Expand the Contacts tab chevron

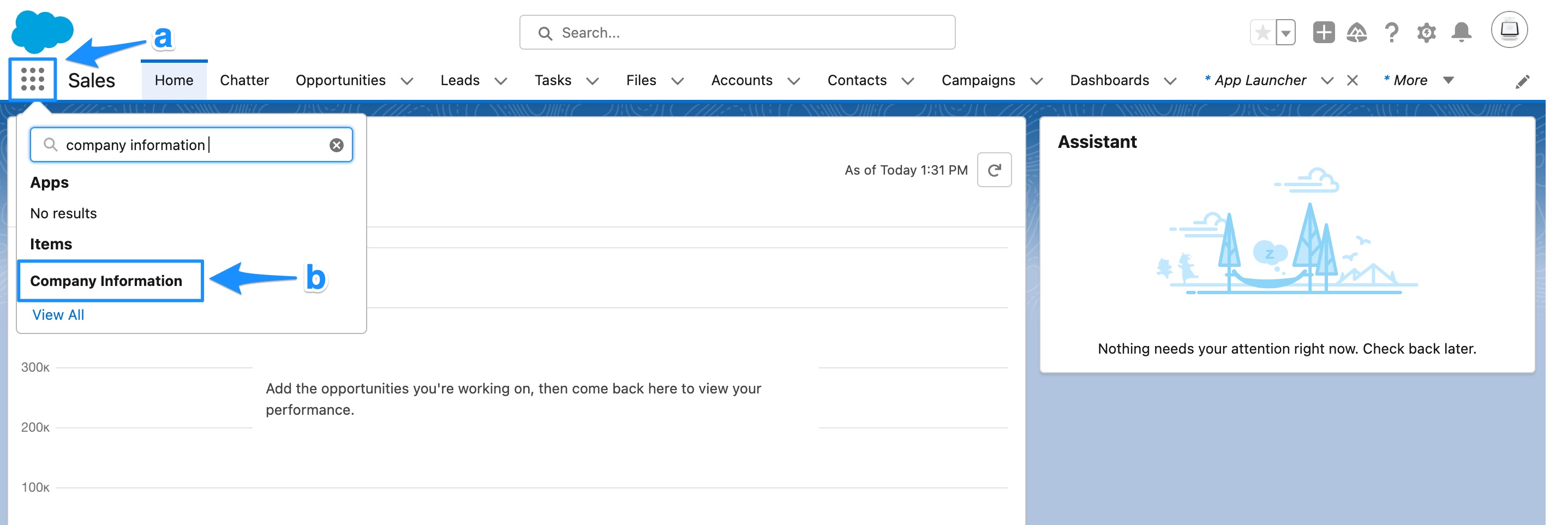coord(907,81)
